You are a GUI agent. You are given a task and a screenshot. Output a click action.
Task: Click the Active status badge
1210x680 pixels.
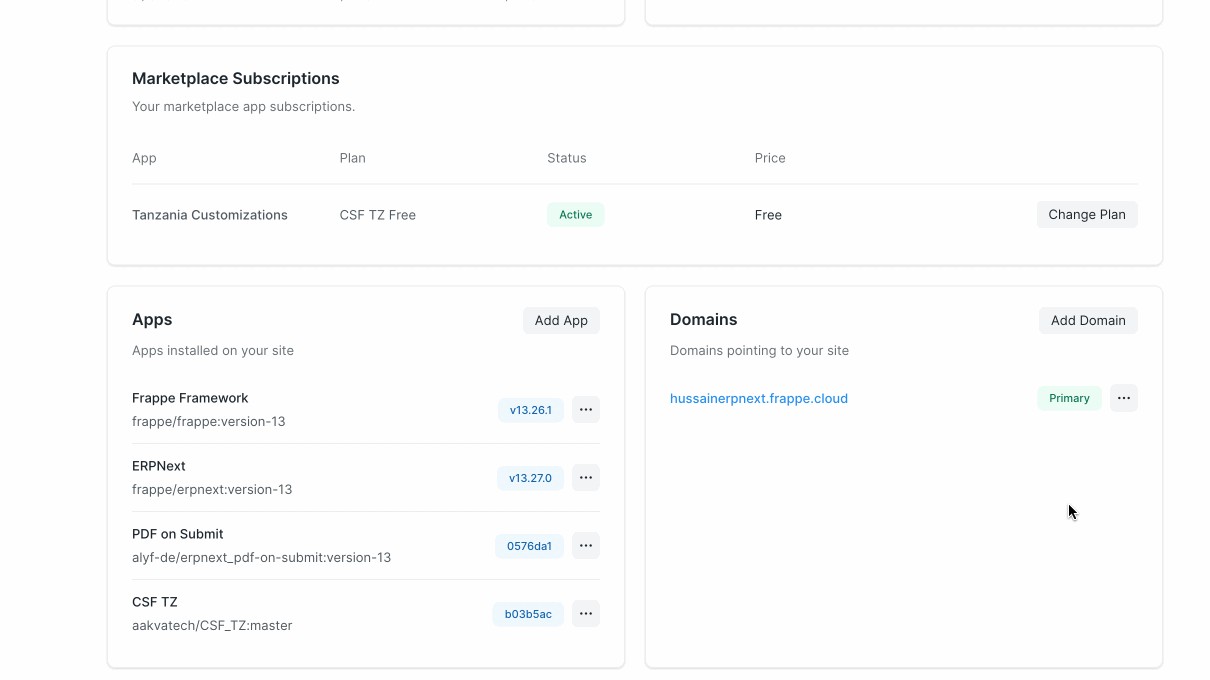pyautogui.click(x=575, y=215)
